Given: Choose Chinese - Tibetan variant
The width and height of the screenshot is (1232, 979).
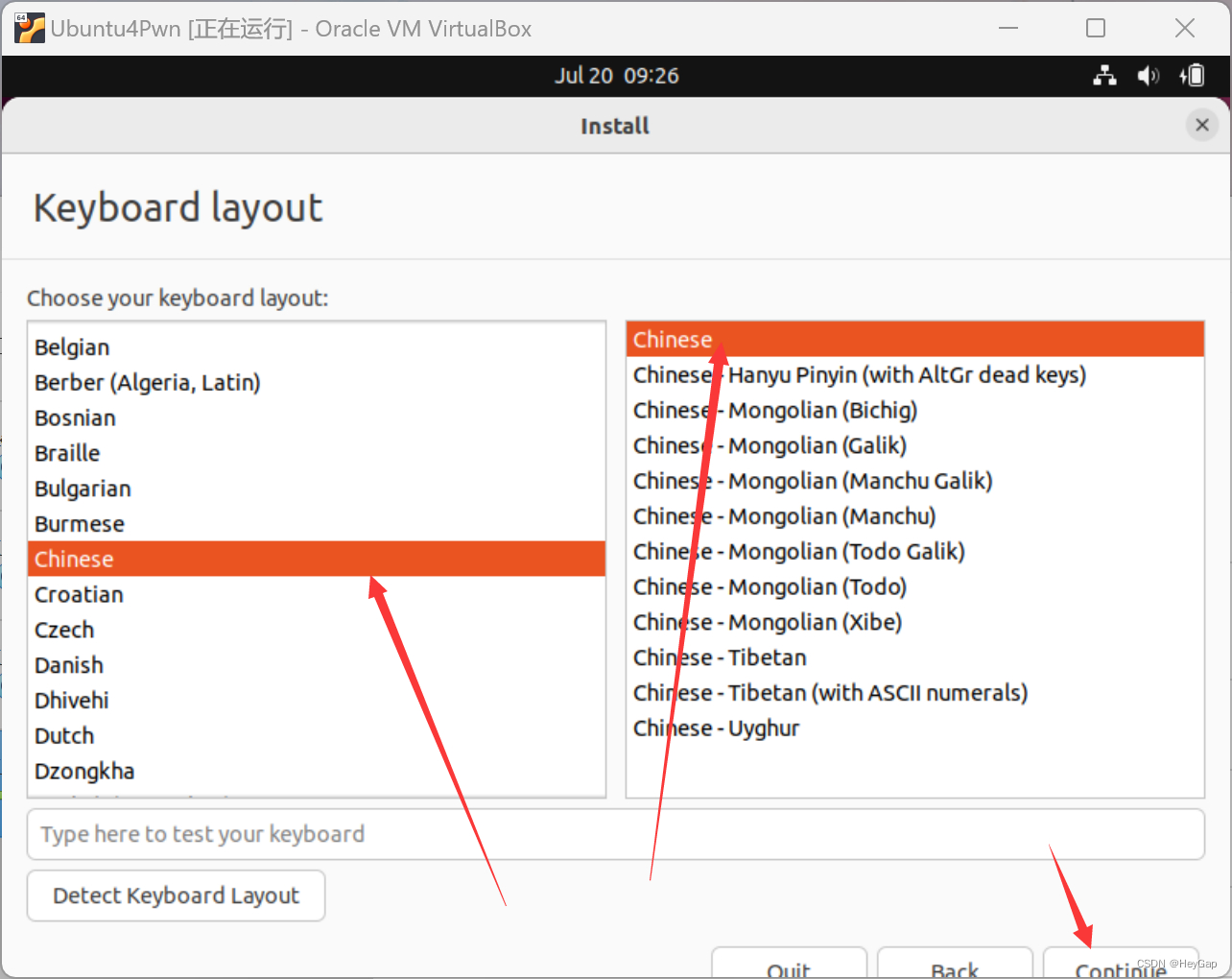Looking at the screenshot, I should [719, 657].
